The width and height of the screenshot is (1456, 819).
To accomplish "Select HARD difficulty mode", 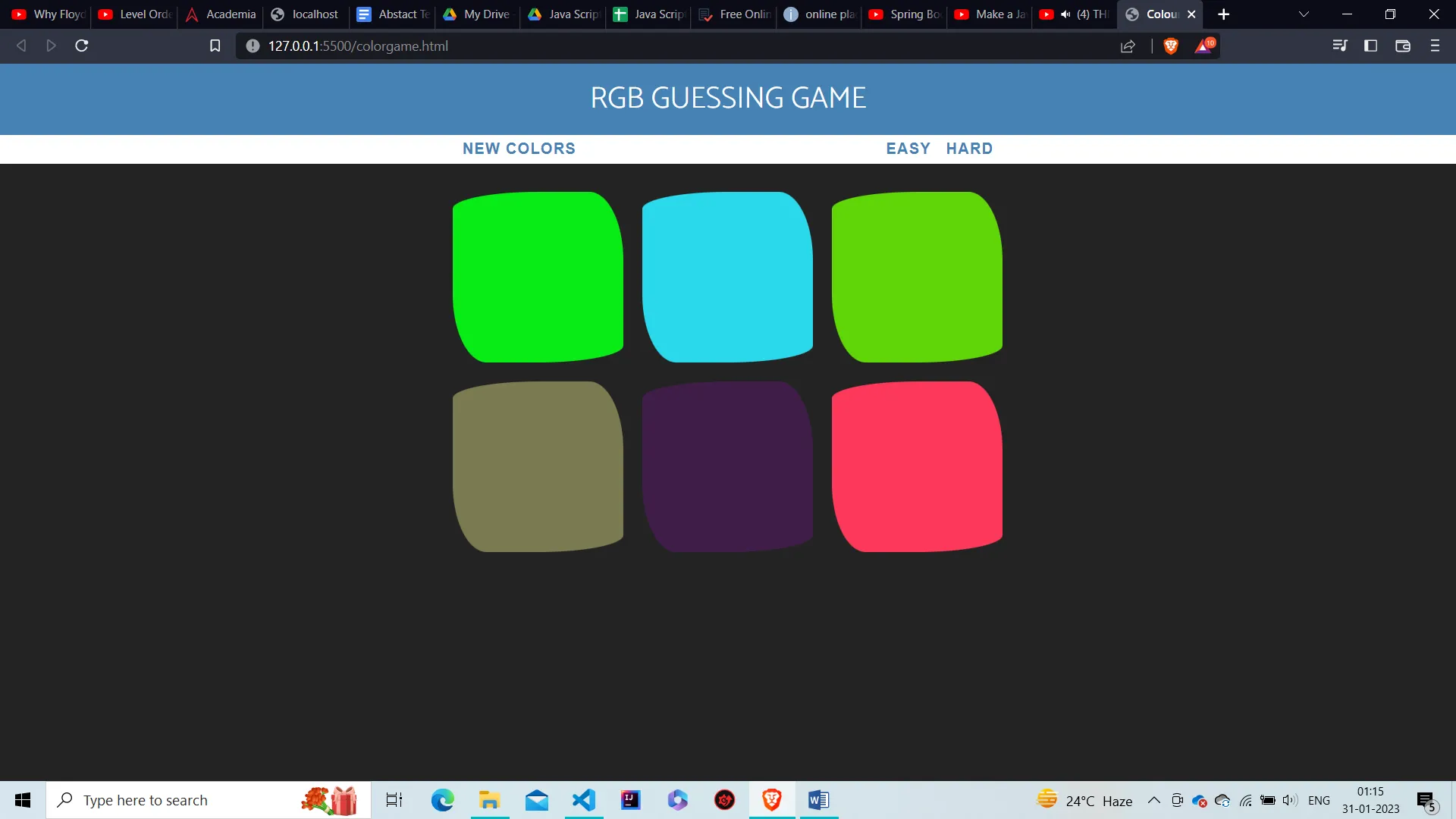I will (x=969, y=148).
